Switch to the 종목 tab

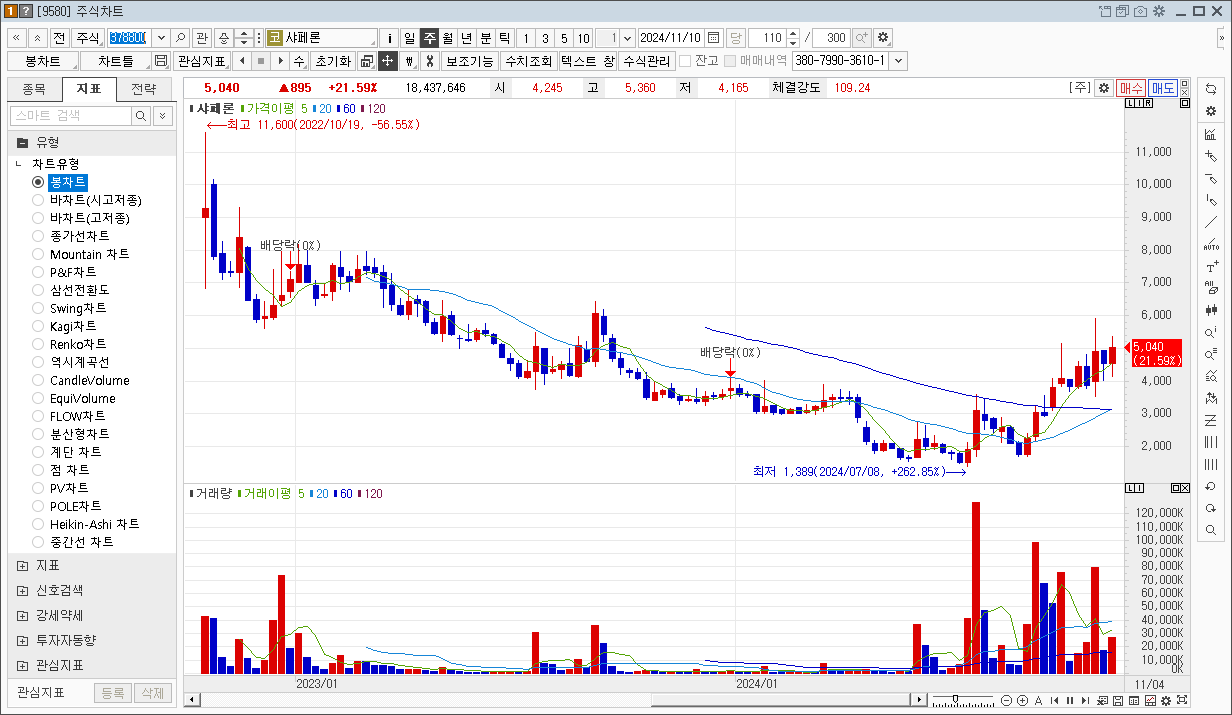click(x=34, y=89)
